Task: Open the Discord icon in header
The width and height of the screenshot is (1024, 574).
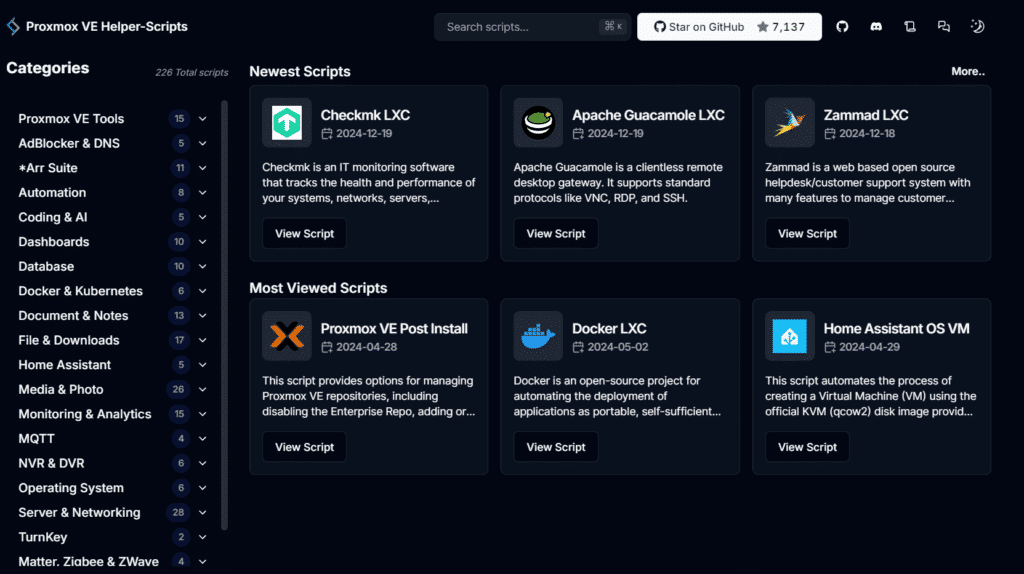Action: pyautogui.click(x=876, y=27)
